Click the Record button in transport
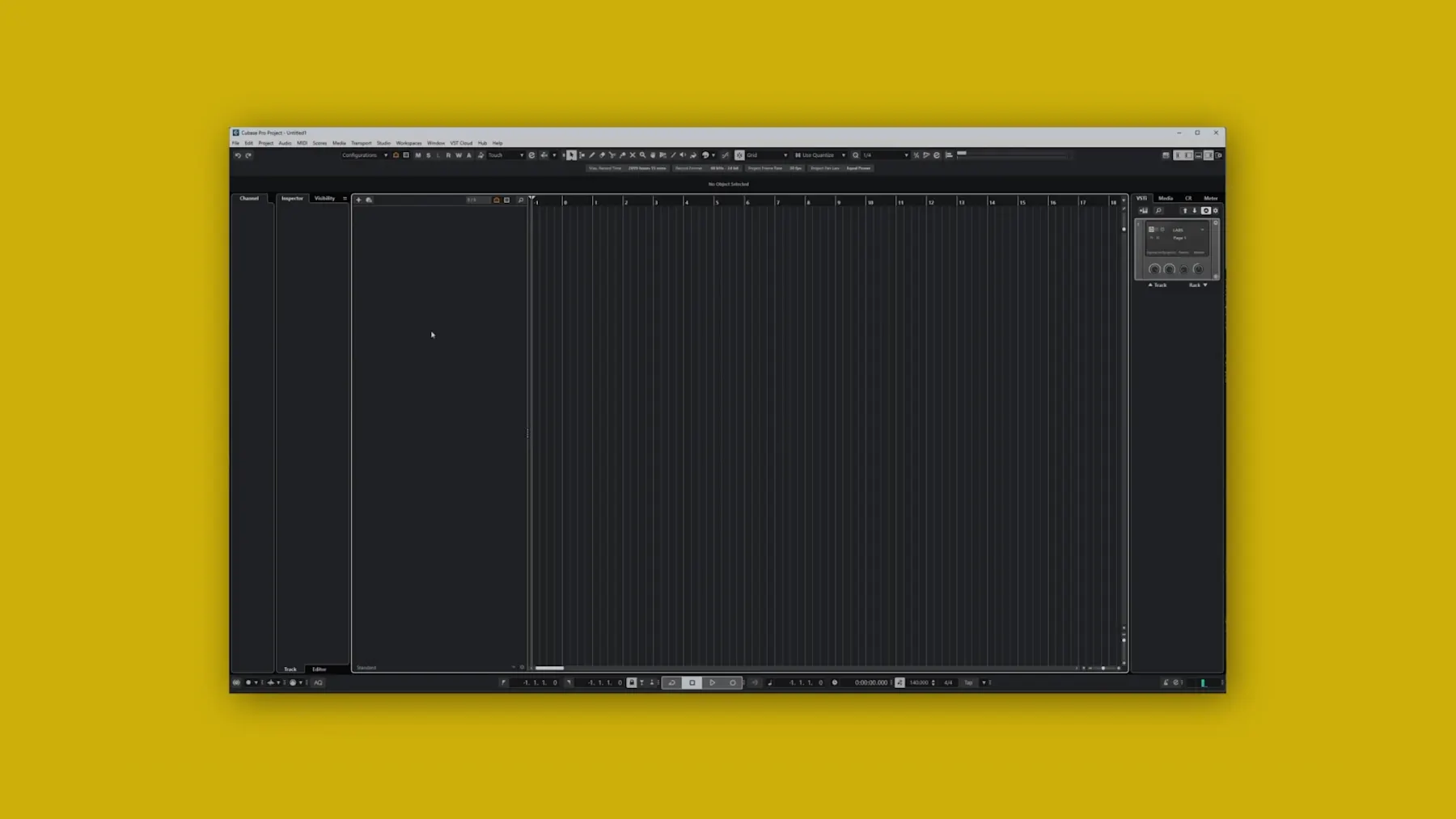 (x=733, y=682)
